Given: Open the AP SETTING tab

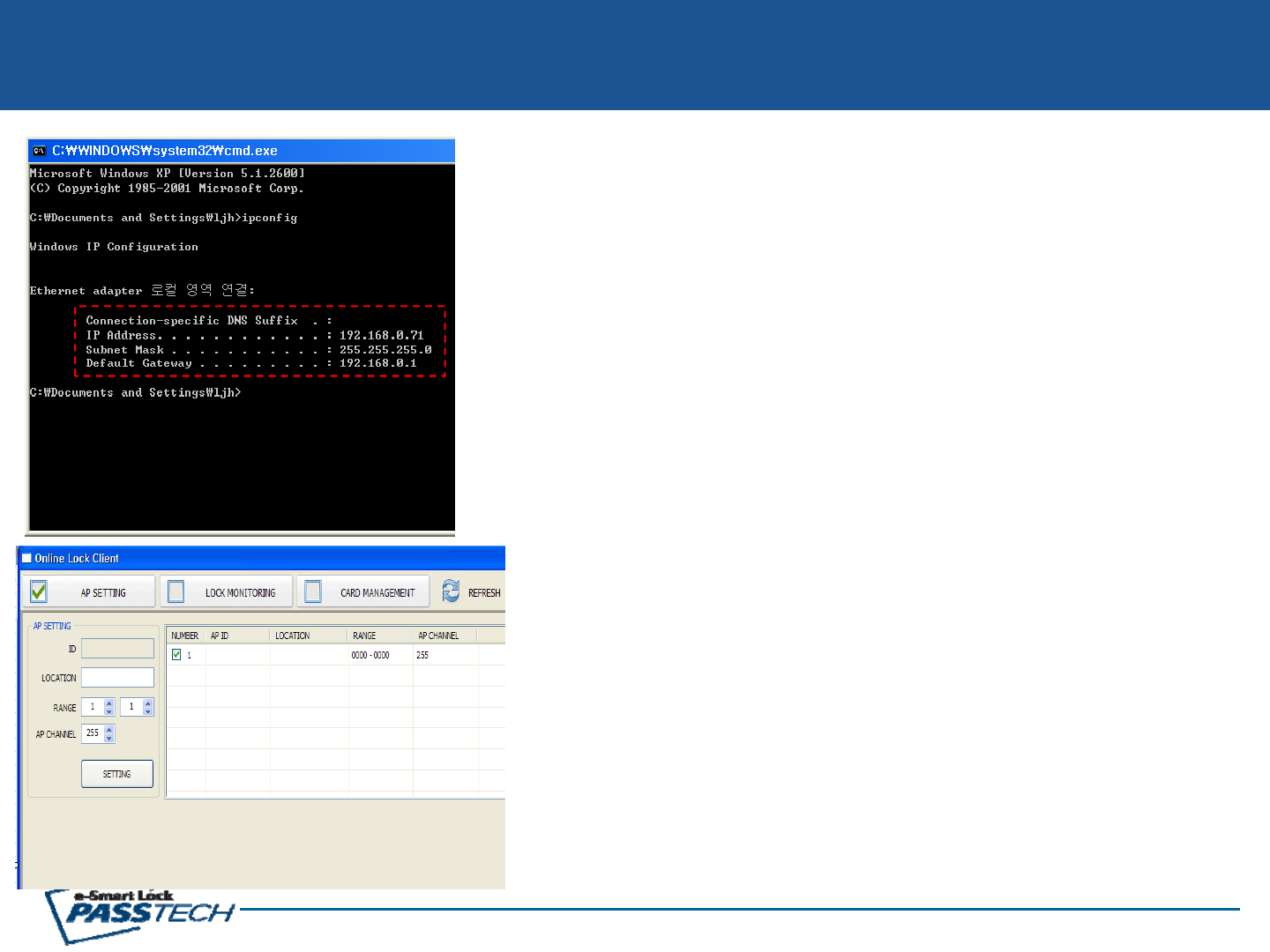Looking at the screenshot, I should [x=88, y=591].
